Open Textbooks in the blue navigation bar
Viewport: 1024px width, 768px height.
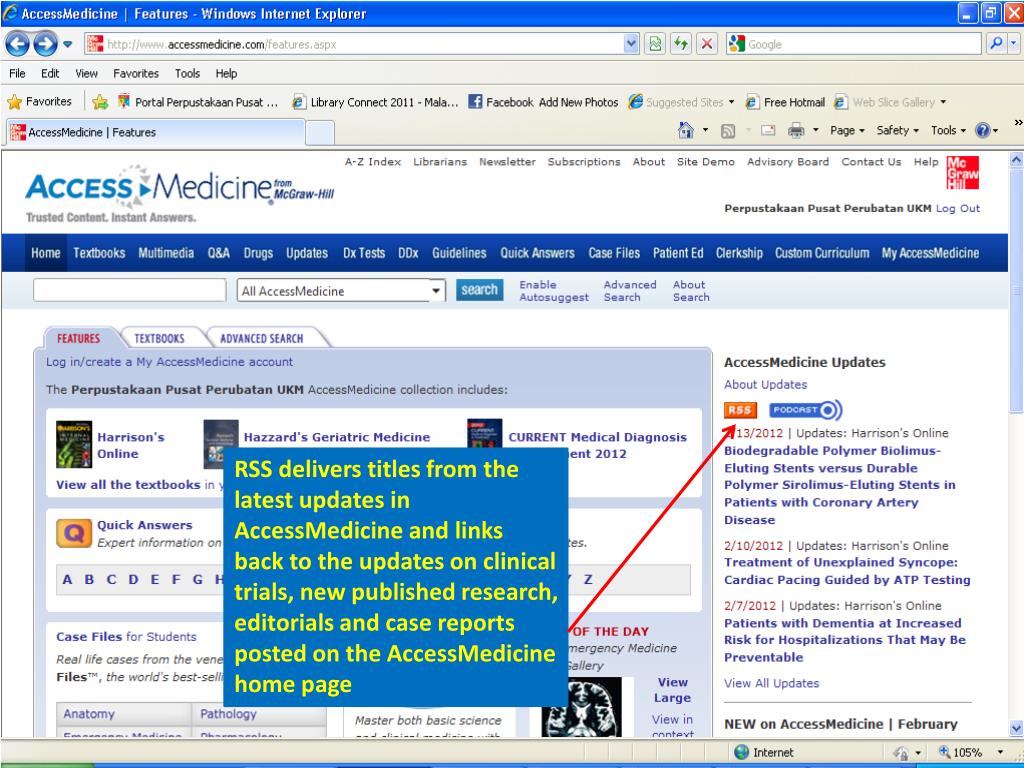coord(99,253)
